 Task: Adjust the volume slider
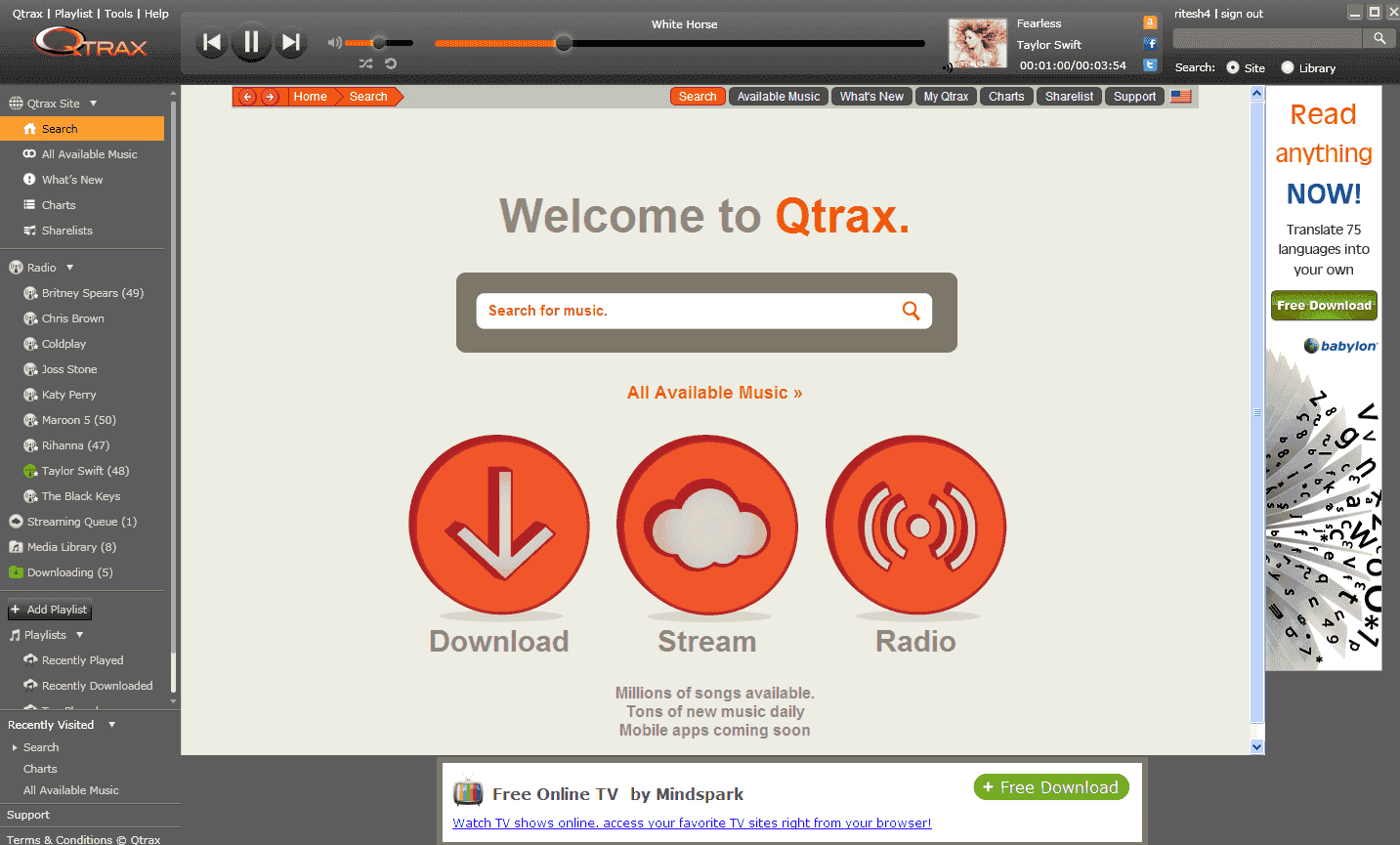coord(377,42)
